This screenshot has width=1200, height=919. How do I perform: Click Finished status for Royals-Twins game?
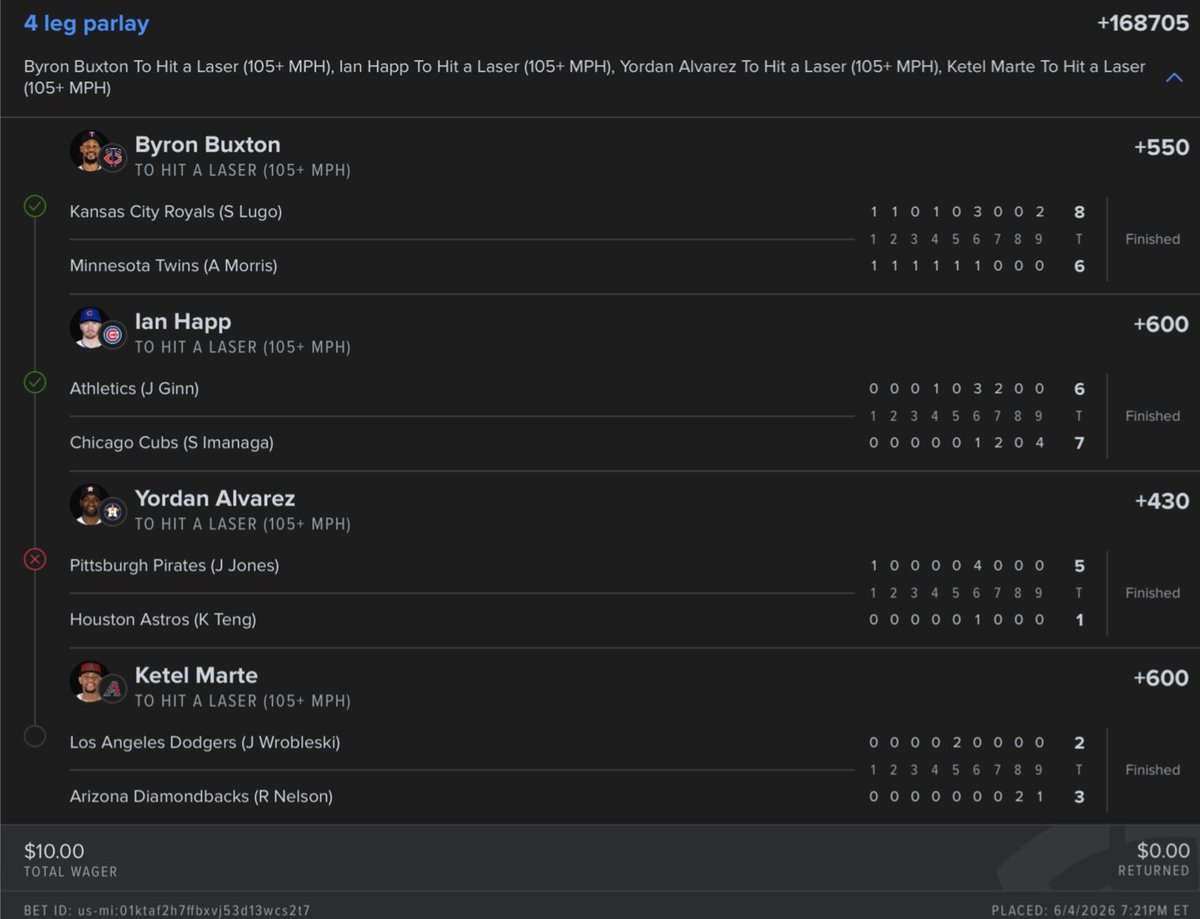point(1152,239)
